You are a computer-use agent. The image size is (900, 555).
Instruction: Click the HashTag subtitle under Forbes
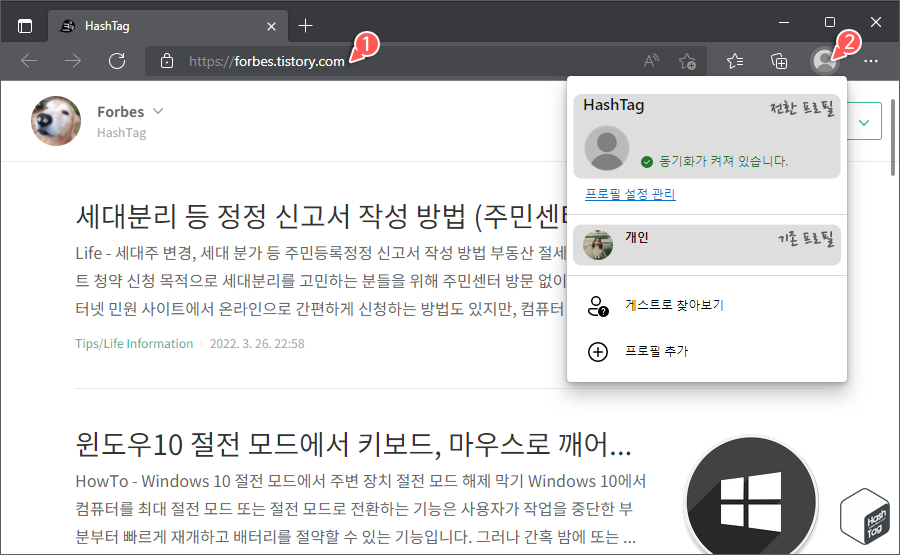(122, 133)
